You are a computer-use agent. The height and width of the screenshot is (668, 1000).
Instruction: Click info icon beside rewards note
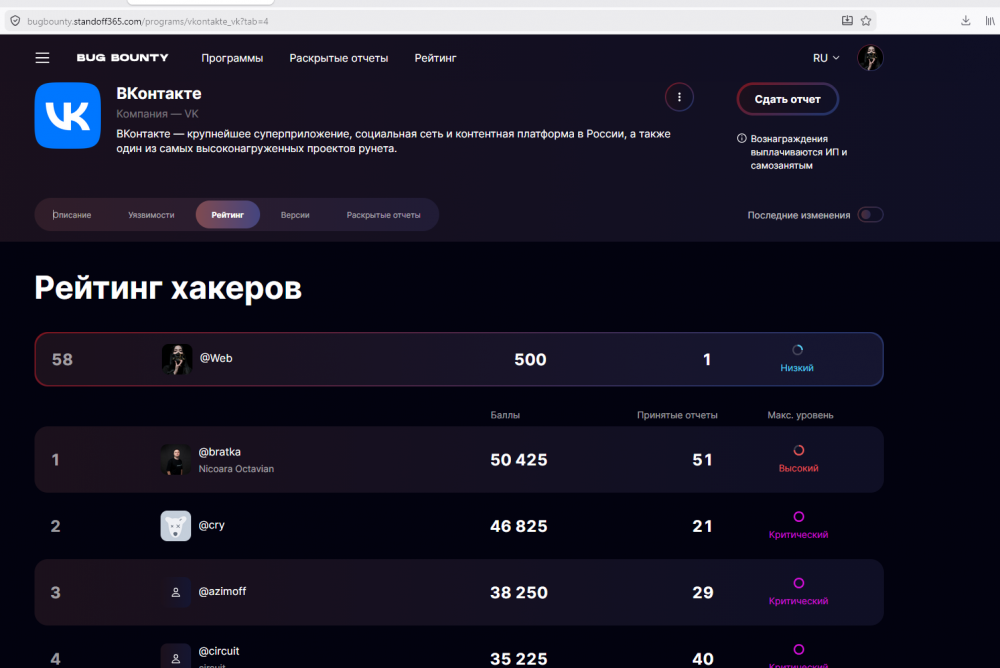742,138
